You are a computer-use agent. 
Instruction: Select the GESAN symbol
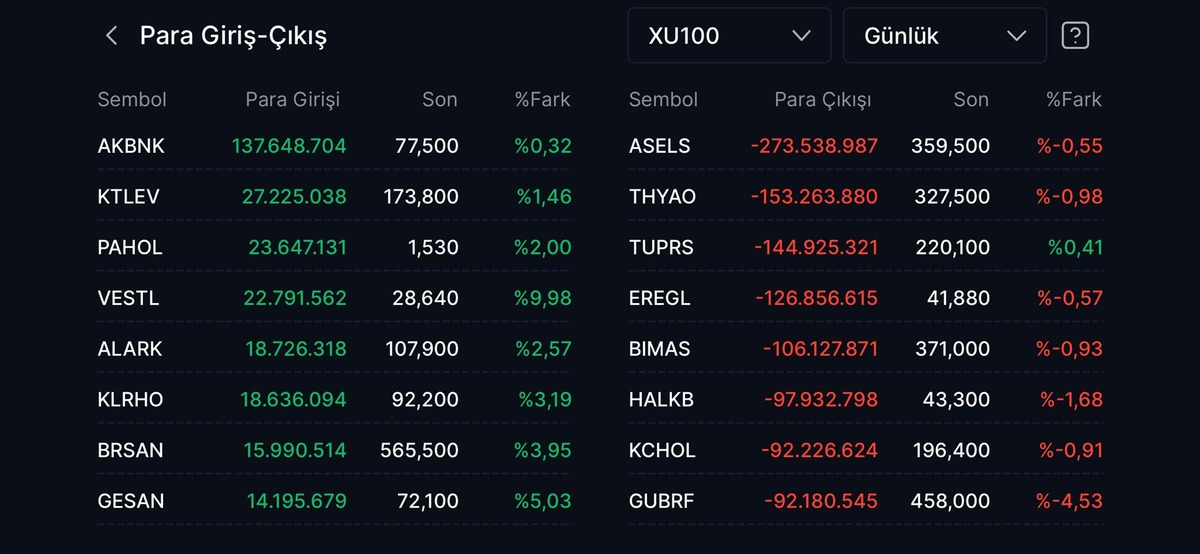pos(131,500)
